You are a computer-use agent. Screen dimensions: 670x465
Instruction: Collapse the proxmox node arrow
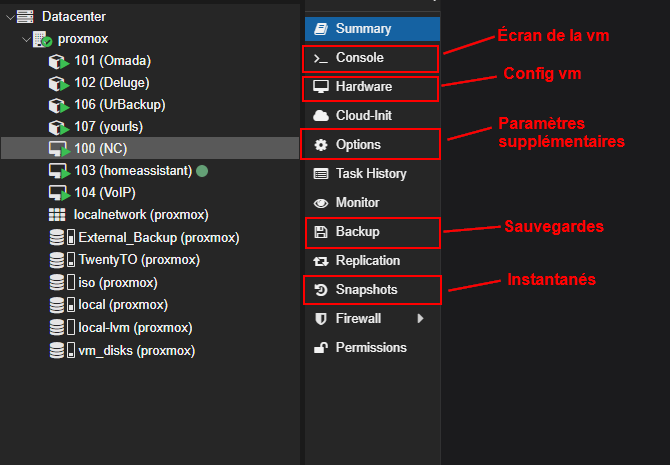24,39
